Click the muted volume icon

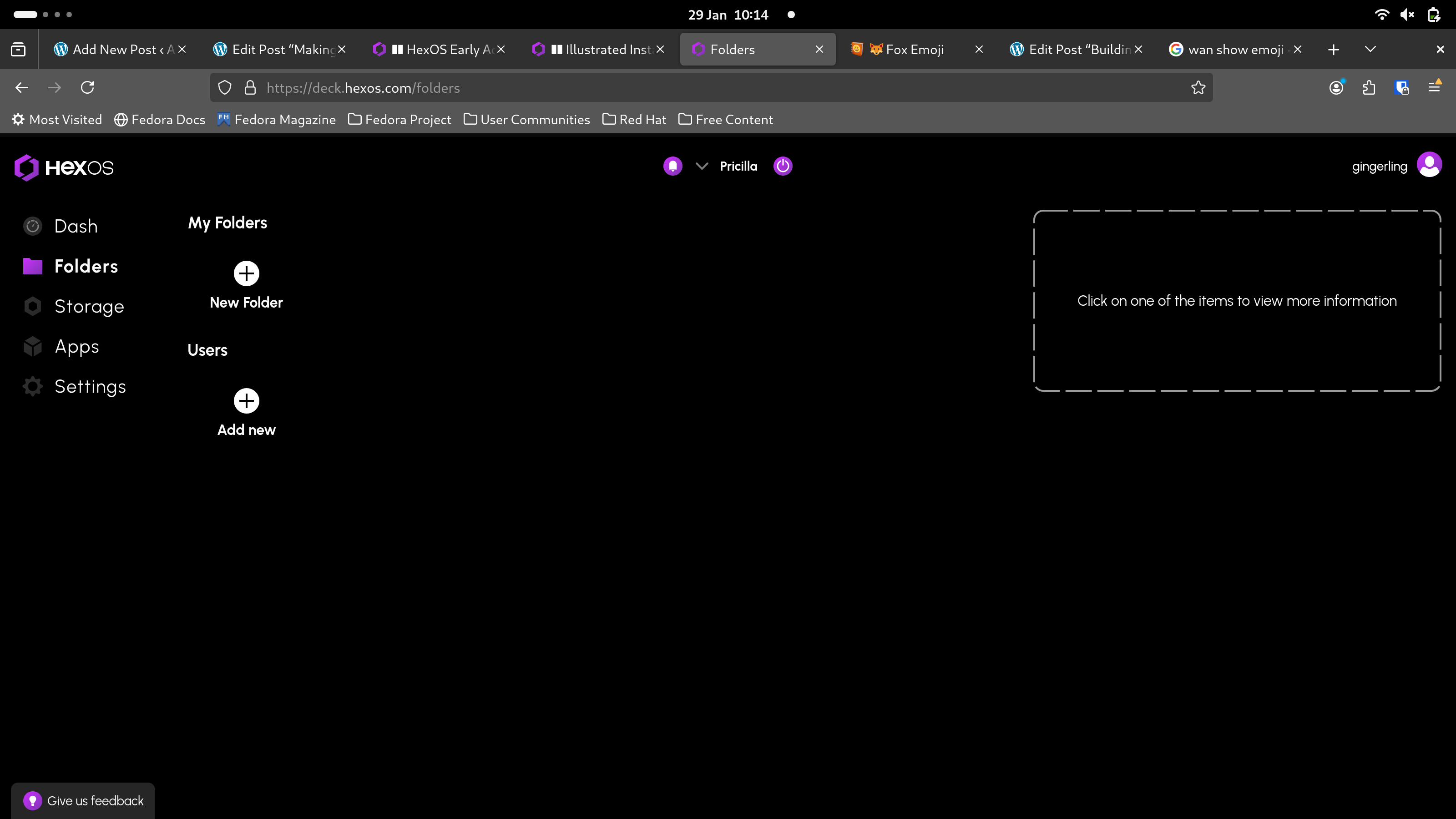coord(1407,15)
